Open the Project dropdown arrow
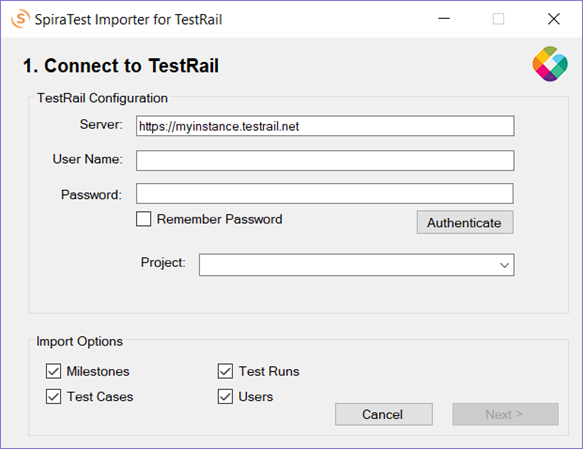The height and width of the screenshot is (449, 583). click(504, 265)
